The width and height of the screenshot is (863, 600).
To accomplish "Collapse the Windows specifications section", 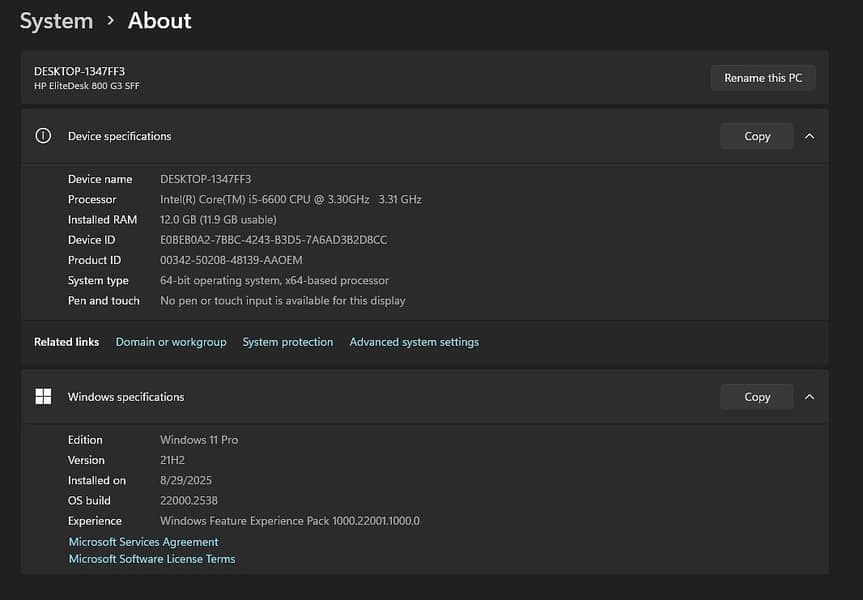I will 809,397.
